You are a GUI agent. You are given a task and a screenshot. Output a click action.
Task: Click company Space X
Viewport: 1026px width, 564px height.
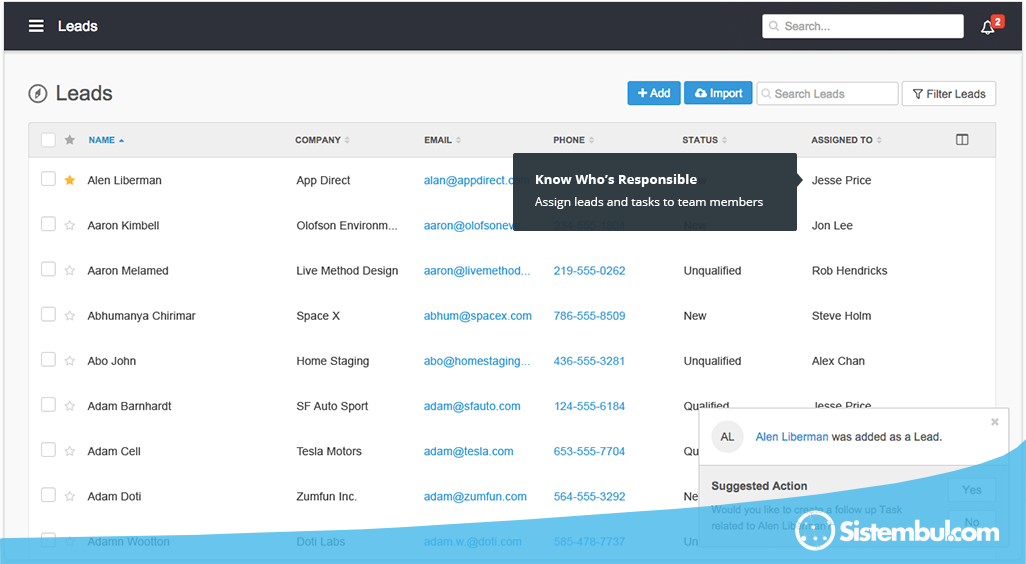[x=318, y=315]
